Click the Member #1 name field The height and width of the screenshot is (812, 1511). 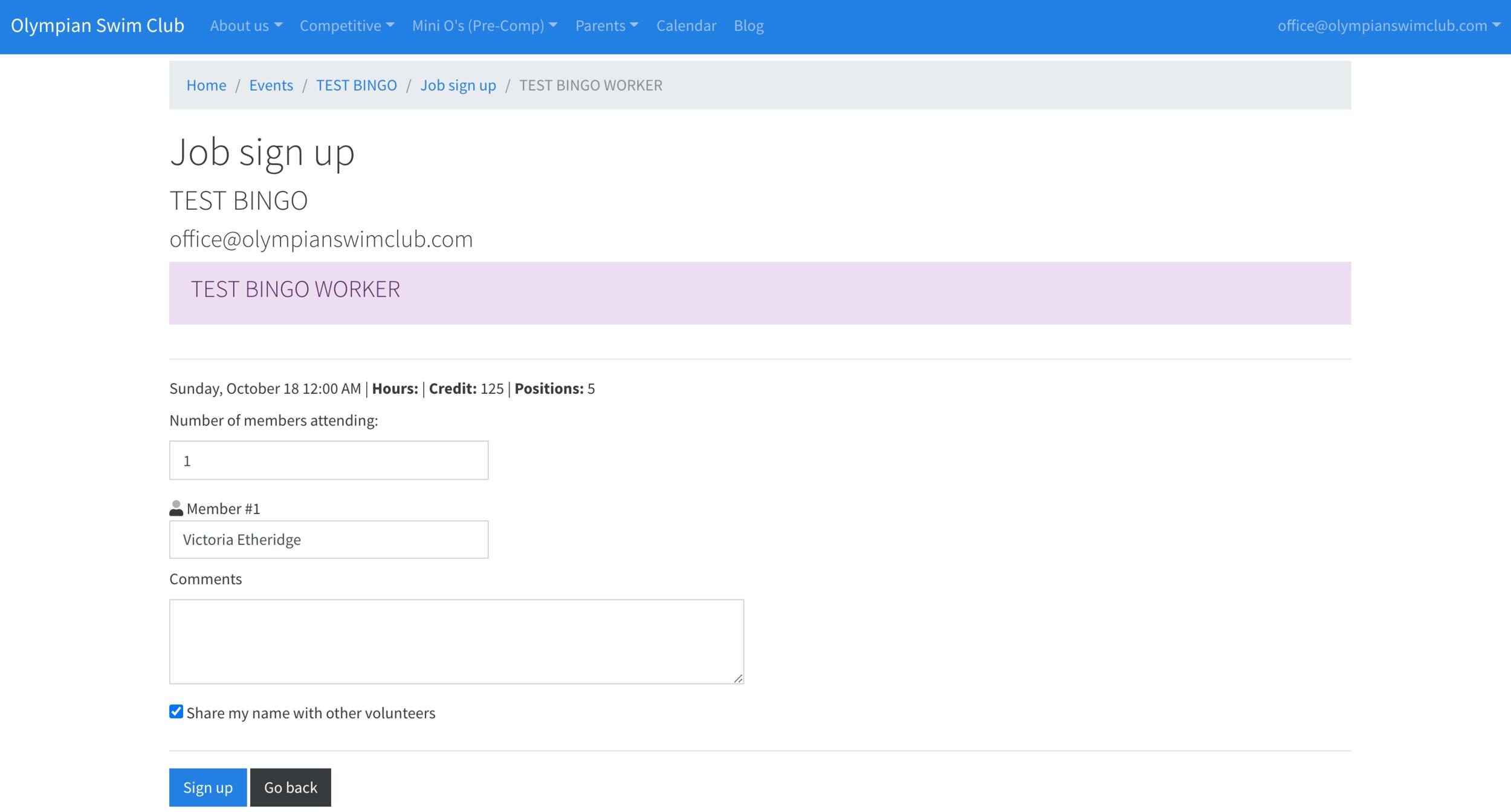tap(329, 540)
